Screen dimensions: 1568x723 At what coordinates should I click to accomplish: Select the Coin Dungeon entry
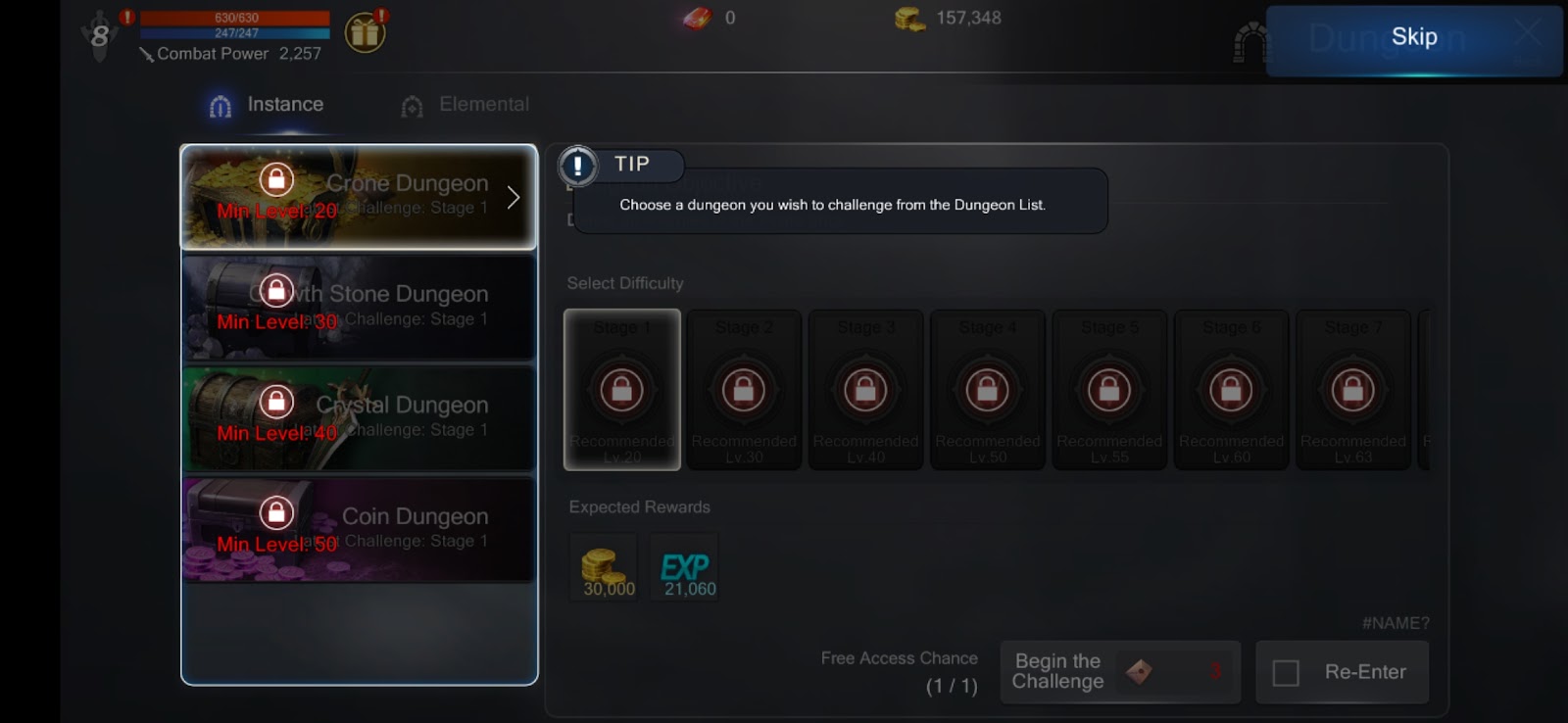click(x=359, y=529)
